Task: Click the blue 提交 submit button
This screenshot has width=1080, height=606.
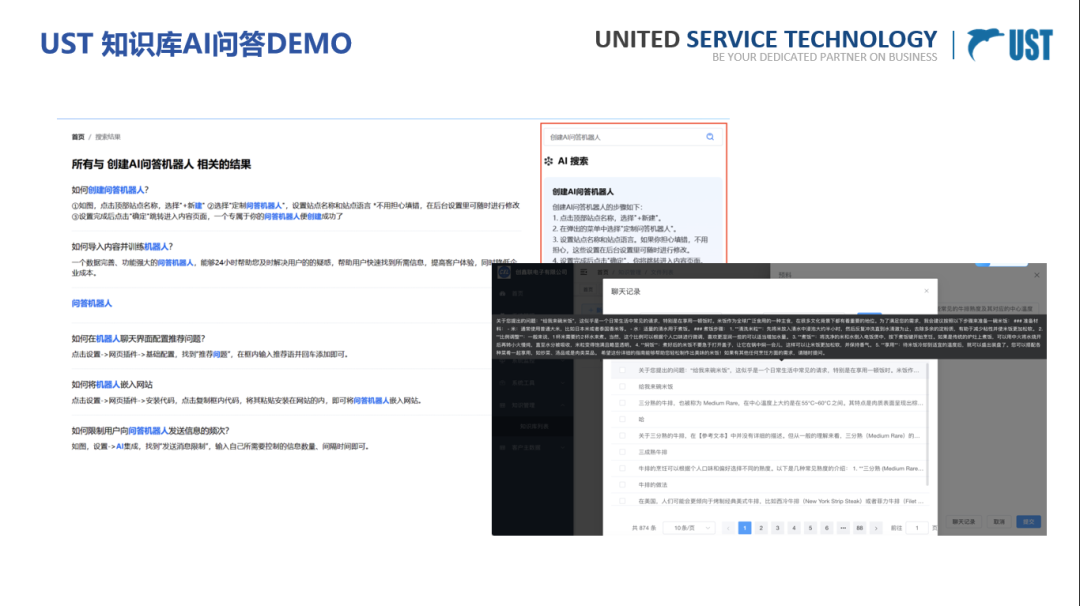Action: point(1028,522)
